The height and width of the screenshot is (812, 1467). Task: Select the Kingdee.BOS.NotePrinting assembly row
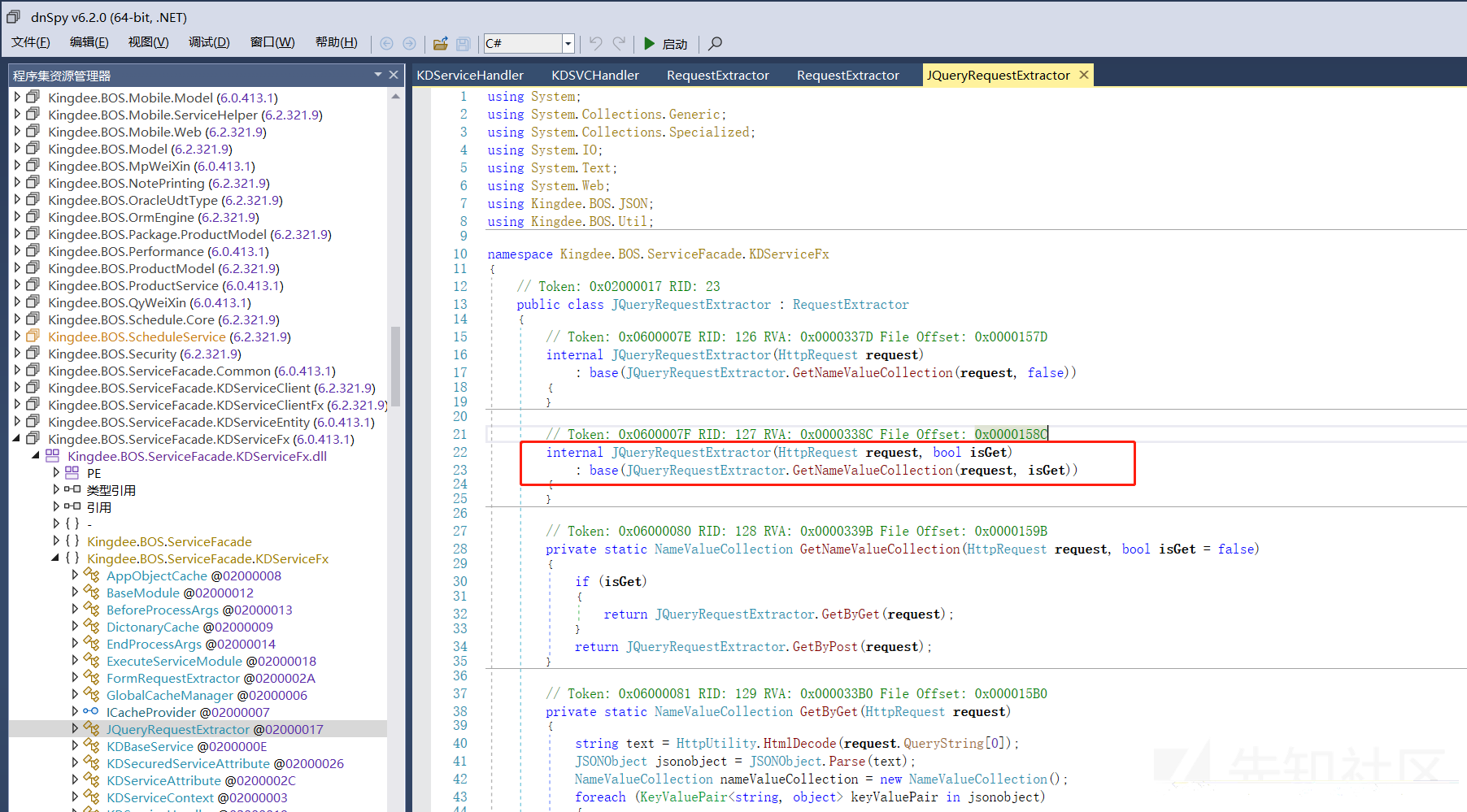click(159, 183)
